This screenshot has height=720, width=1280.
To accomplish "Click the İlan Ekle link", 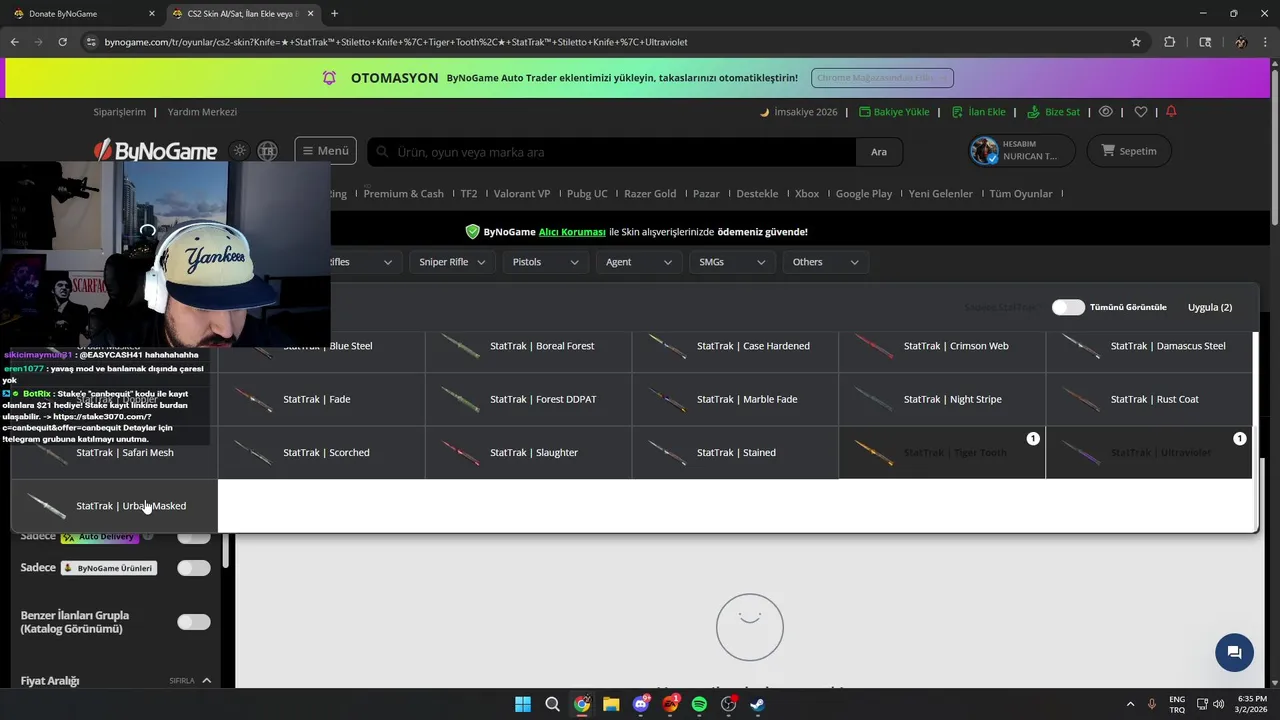I will (x=979, y=112).
